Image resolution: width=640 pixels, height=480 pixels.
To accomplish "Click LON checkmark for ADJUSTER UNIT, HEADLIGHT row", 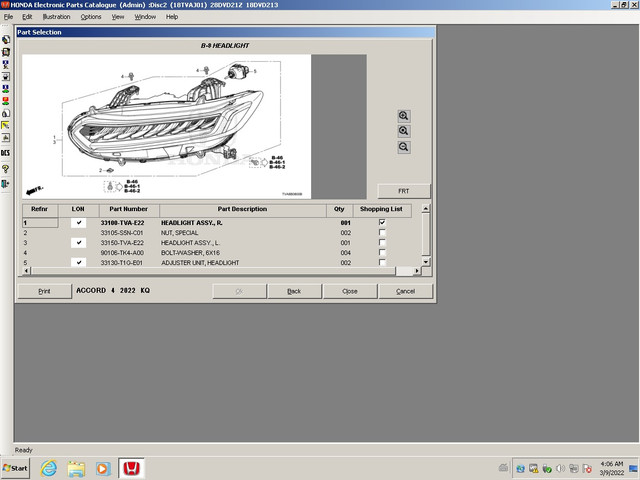I will (x=78, y=262).
